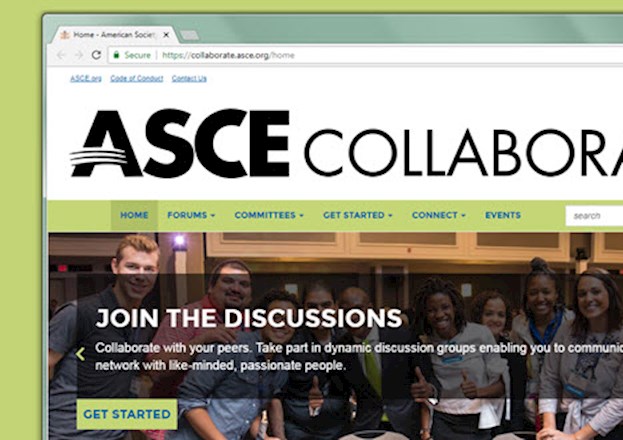Viewport: 623px width, 440px height.
Task: Click the browser forward arrow
Action: click(x=79, y=55)
